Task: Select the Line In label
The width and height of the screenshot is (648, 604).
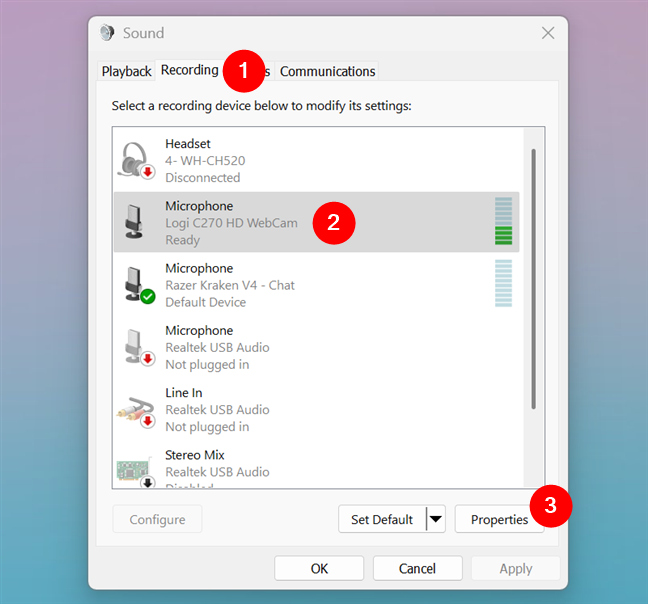Action: point(183,392)
